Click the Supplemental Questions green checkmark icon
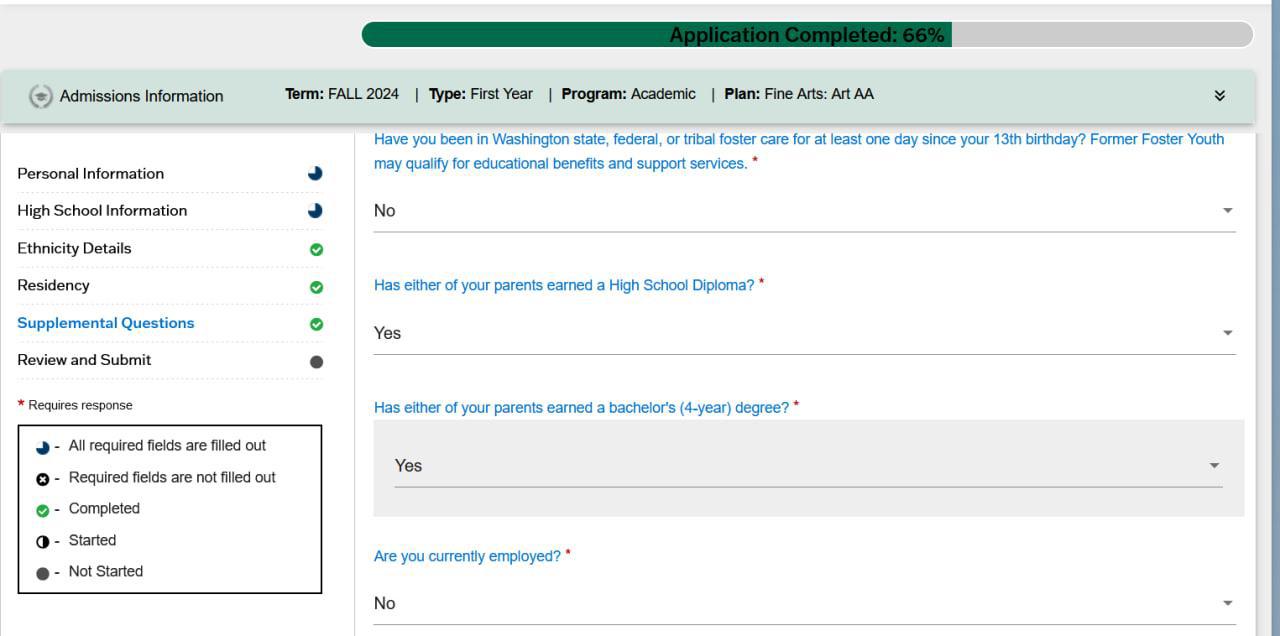Image resolution: width=1280 pixels, height=636 pixels. (316, 324)
